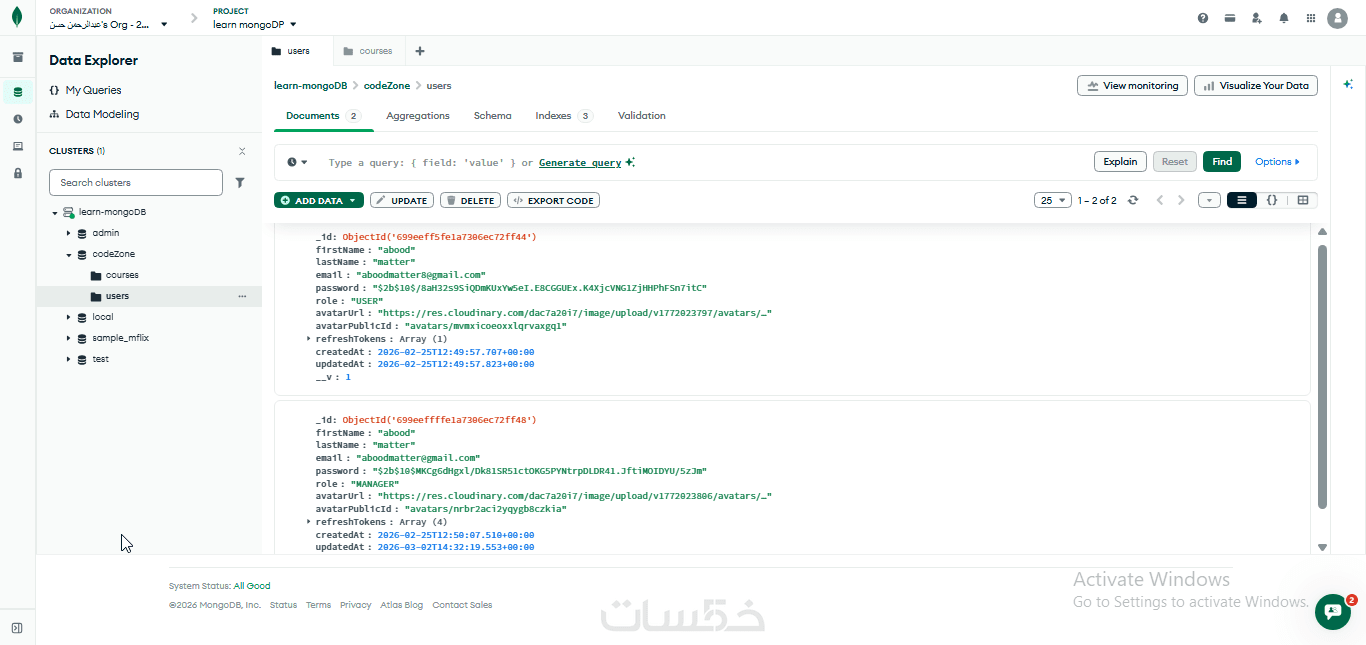Click the View monitoring button
This screenshot has height=645, width=1366.
tap(1132, 86)
